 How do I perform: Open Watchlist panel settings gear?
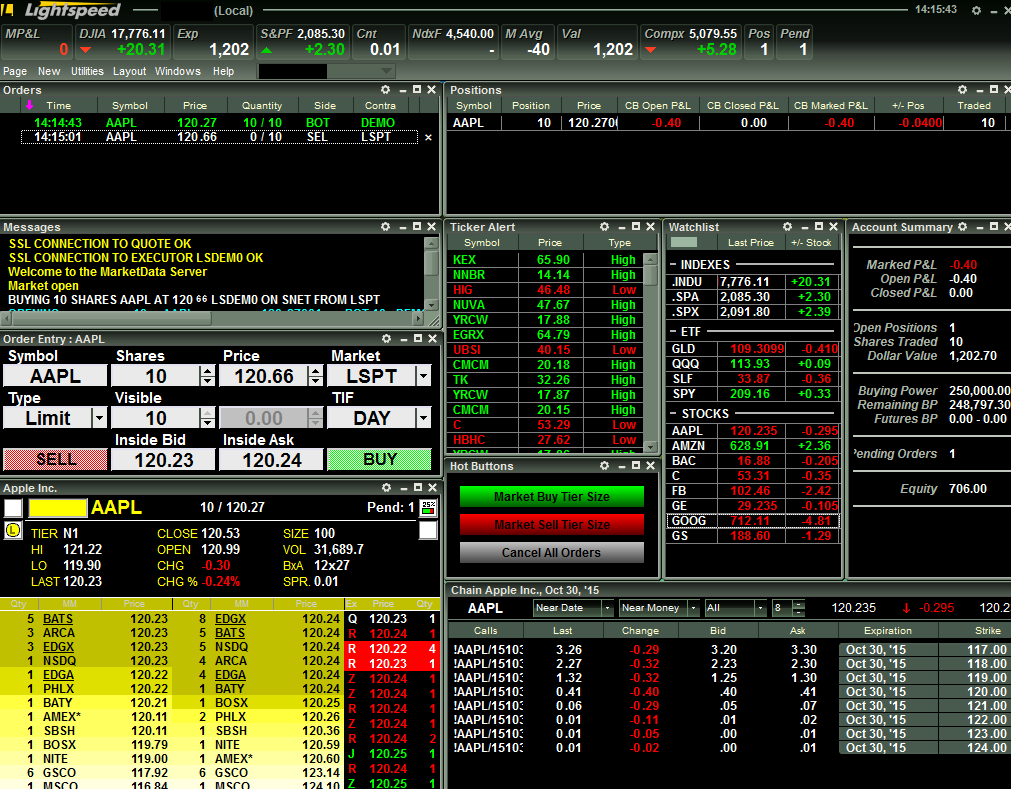(787, 227)
